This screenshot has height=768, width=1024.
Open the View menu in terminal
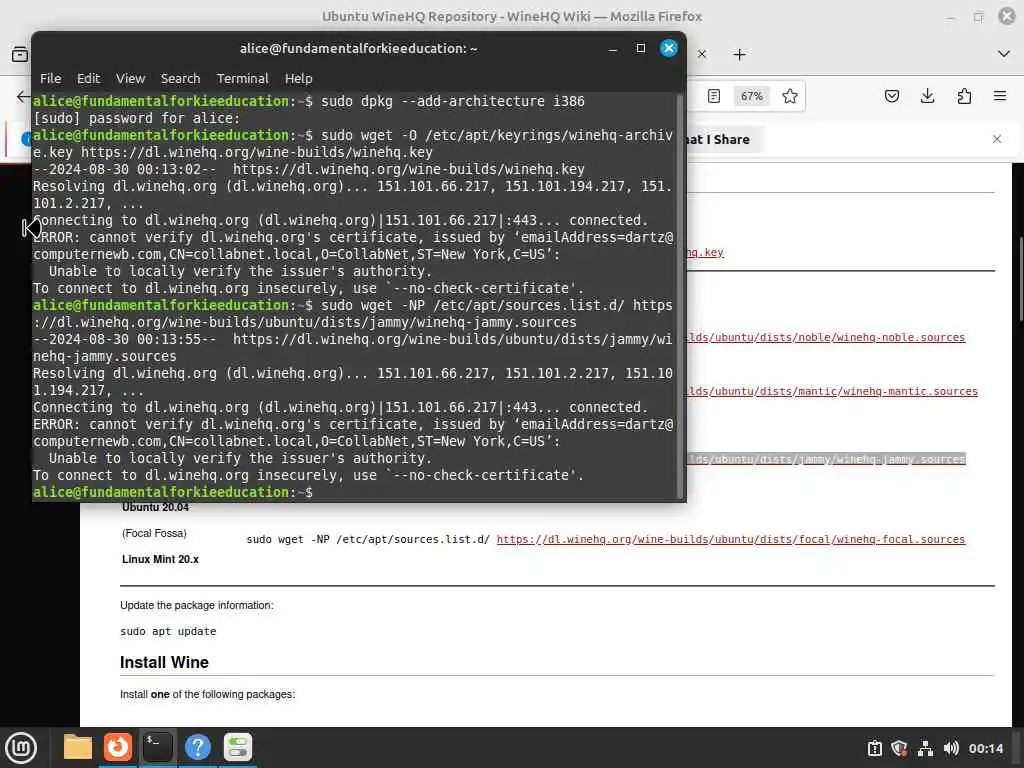pos(131,78)
